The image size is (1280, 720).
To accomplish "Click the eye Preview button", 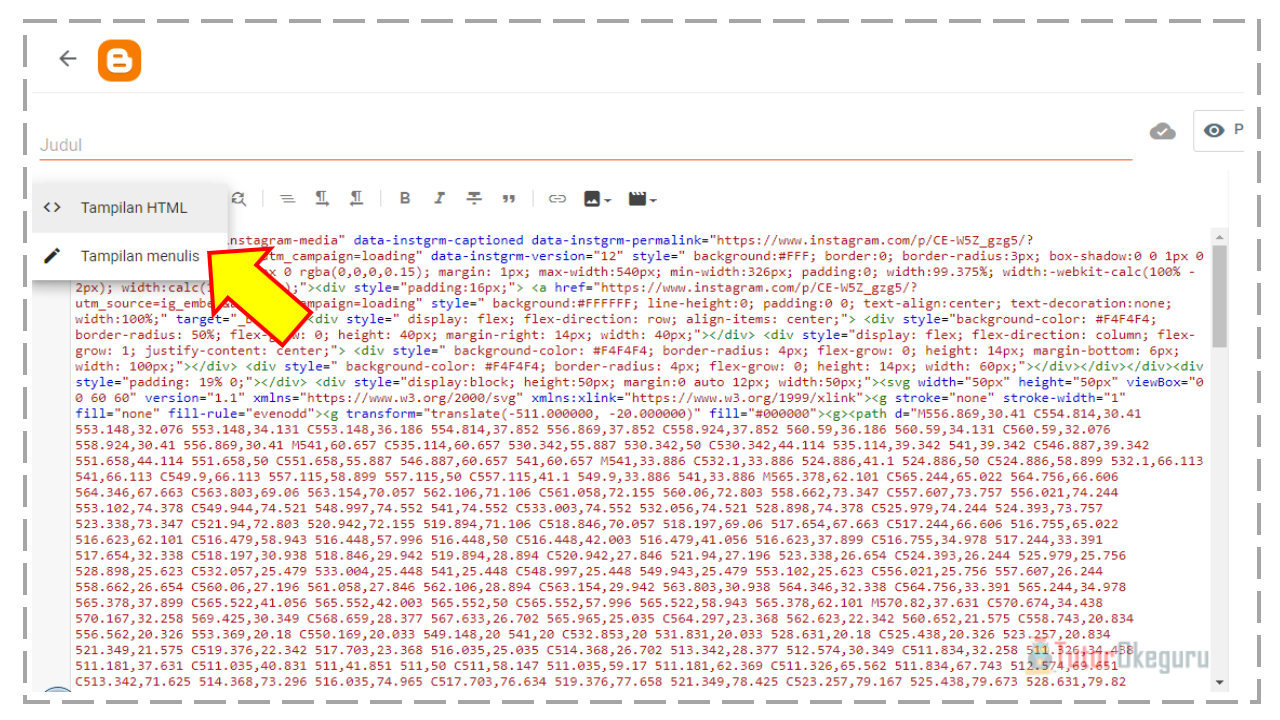I will point(1215,130).
